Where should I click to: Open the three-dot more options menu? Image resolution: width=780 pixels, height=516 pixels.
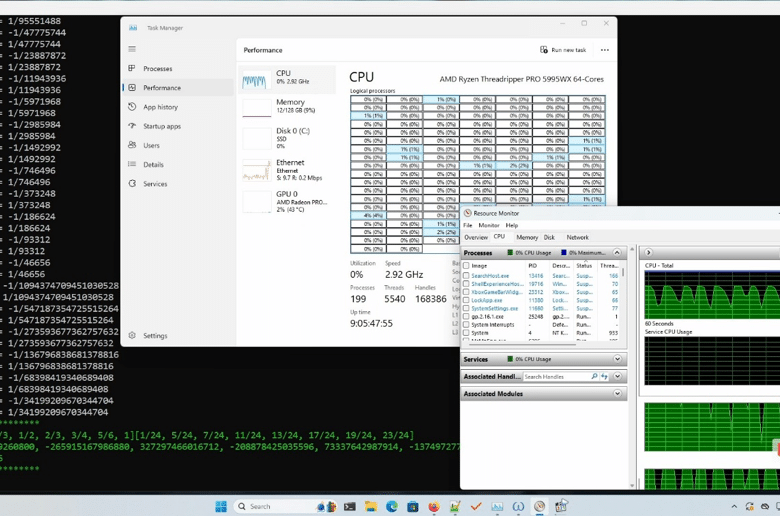[x=605, y=50]
